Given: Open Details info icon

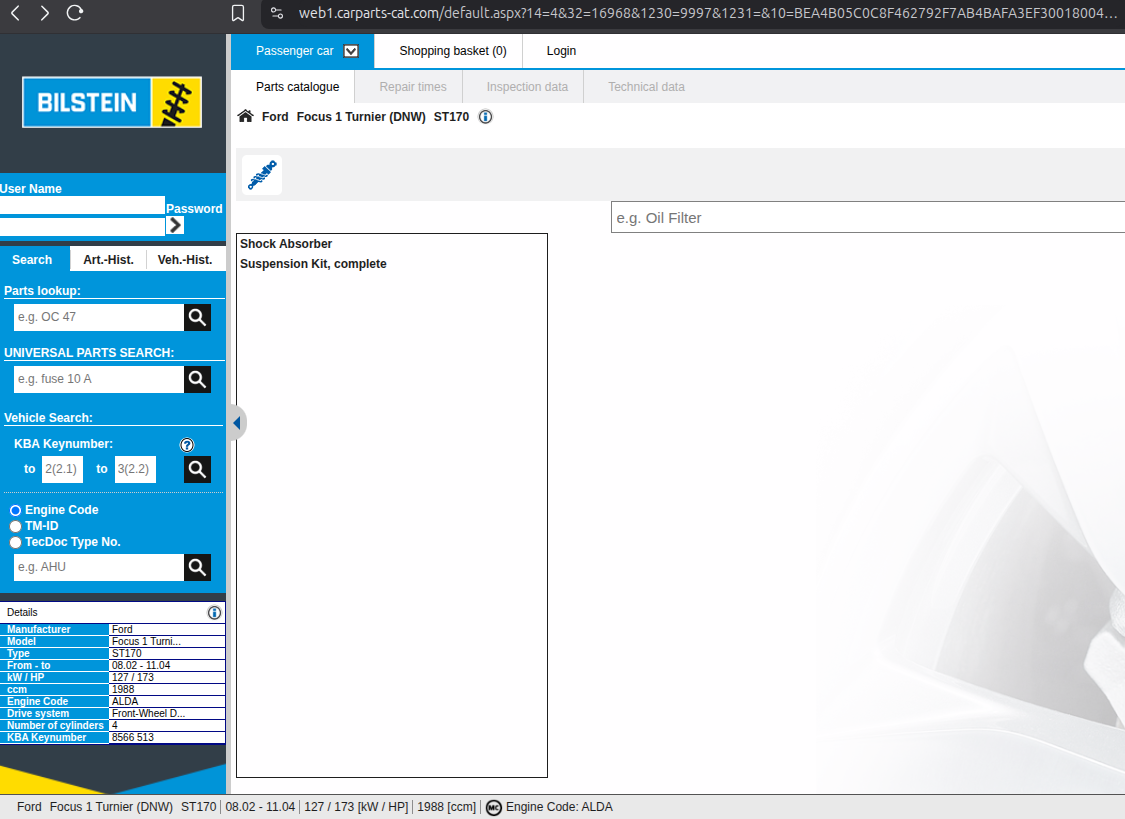Looking at the screenshot, I should point(214,612).
